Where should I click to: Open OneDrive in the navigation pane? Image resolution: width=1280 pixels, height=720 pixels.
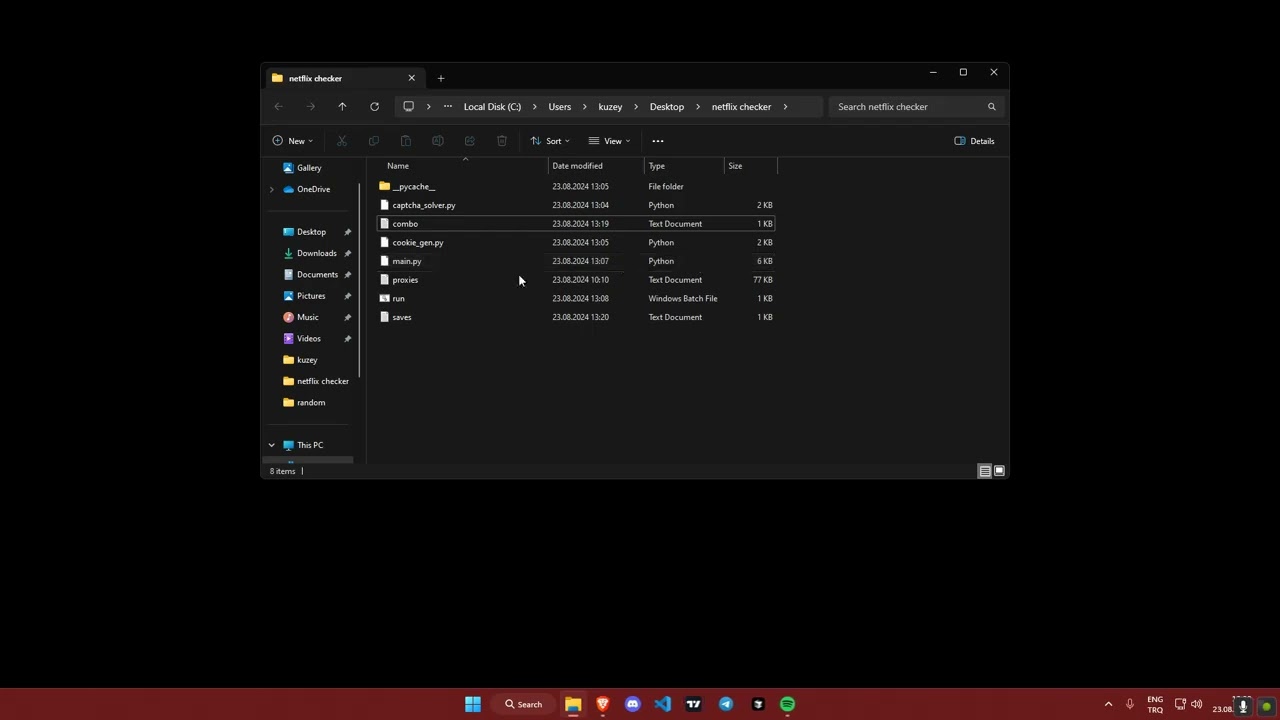[312, 189]
